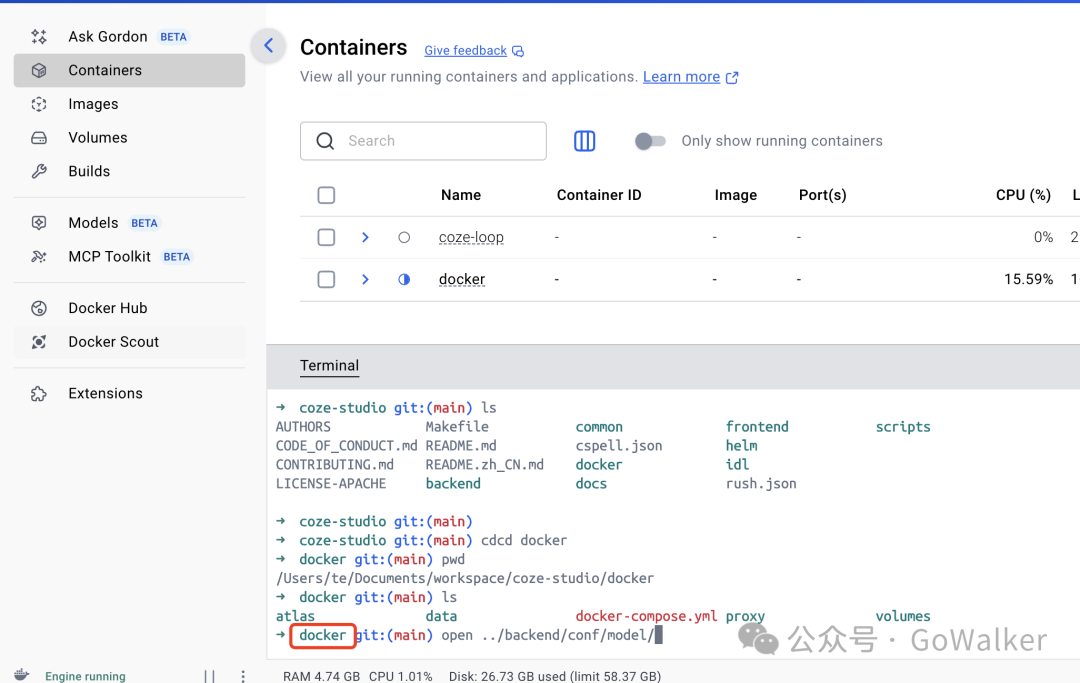Screen dimensions: 1080x683
Task: Click the Volumes drive icon
Action: 39,138
